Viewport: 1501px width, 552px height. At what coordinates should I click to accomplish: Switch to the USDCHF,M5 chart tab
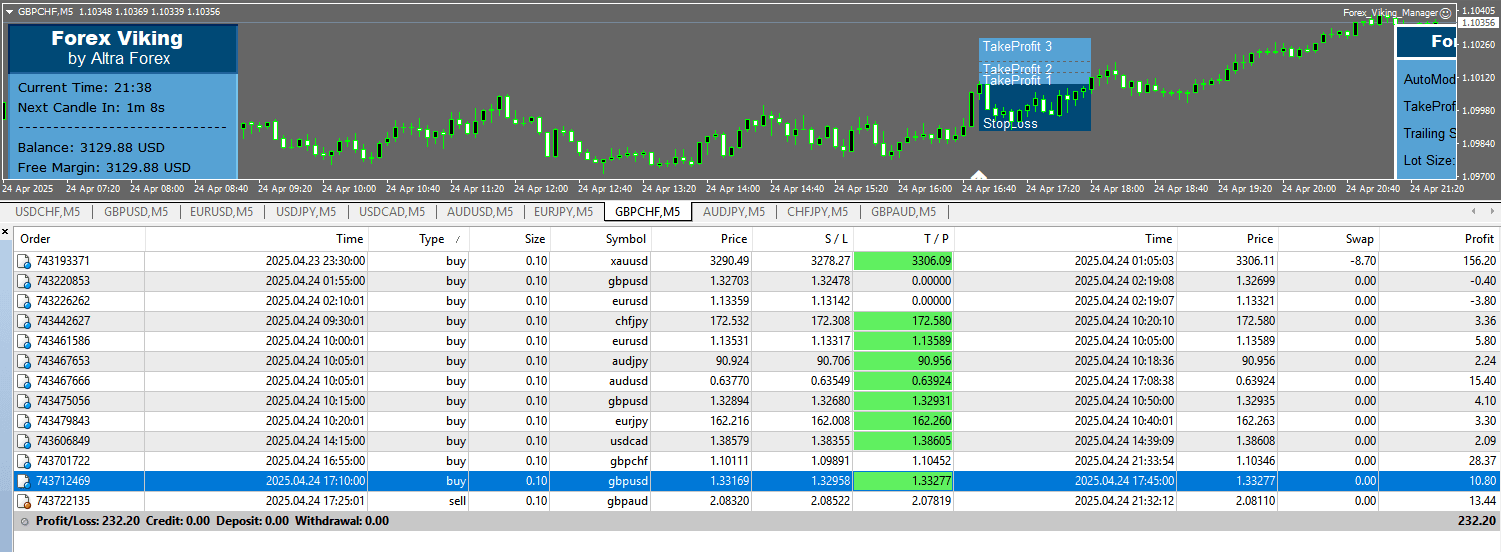[x=47, y=211]
